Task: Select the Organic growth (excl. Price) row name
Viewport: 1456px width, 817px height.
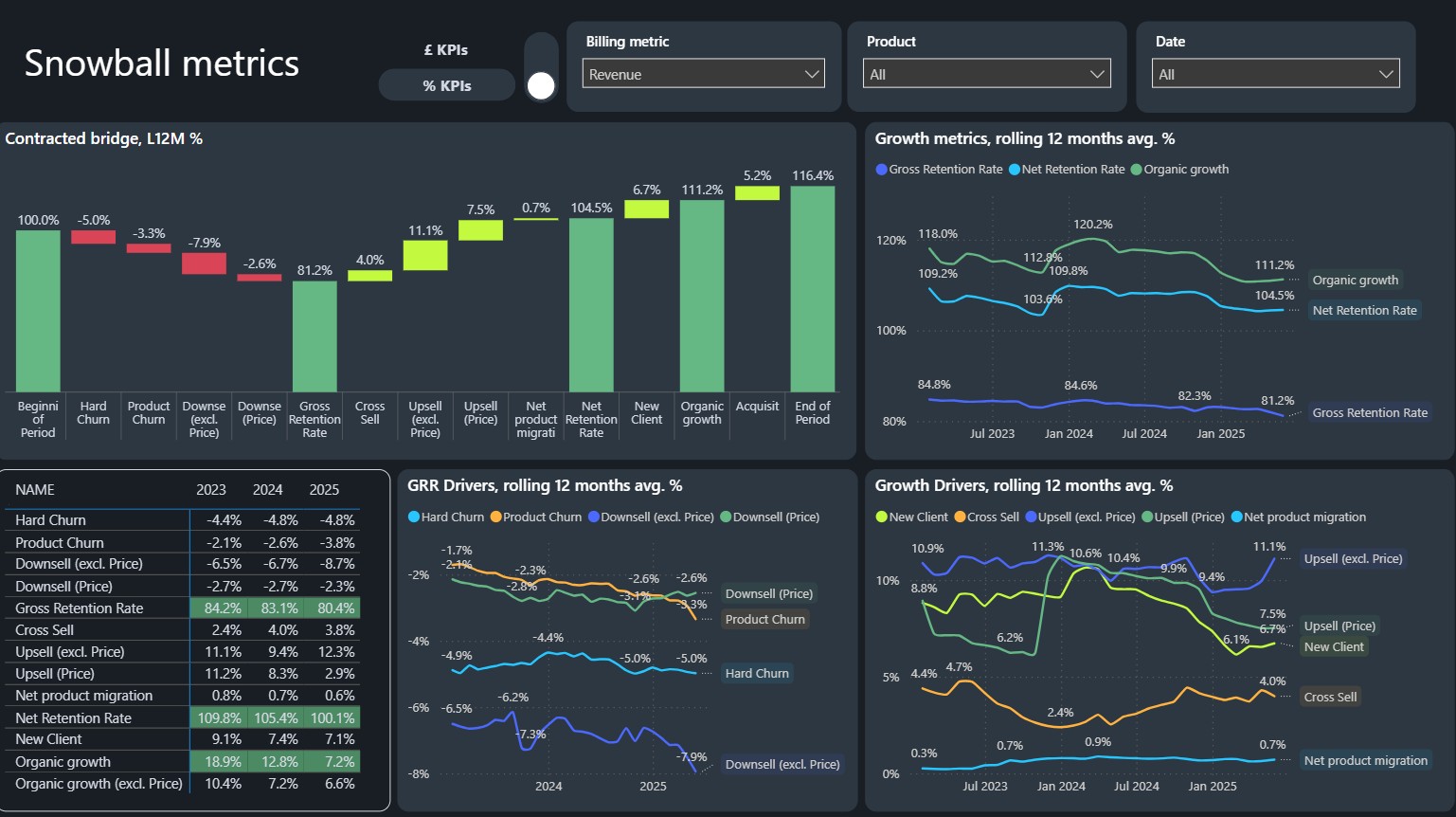Action: click(x=99, y=784)
